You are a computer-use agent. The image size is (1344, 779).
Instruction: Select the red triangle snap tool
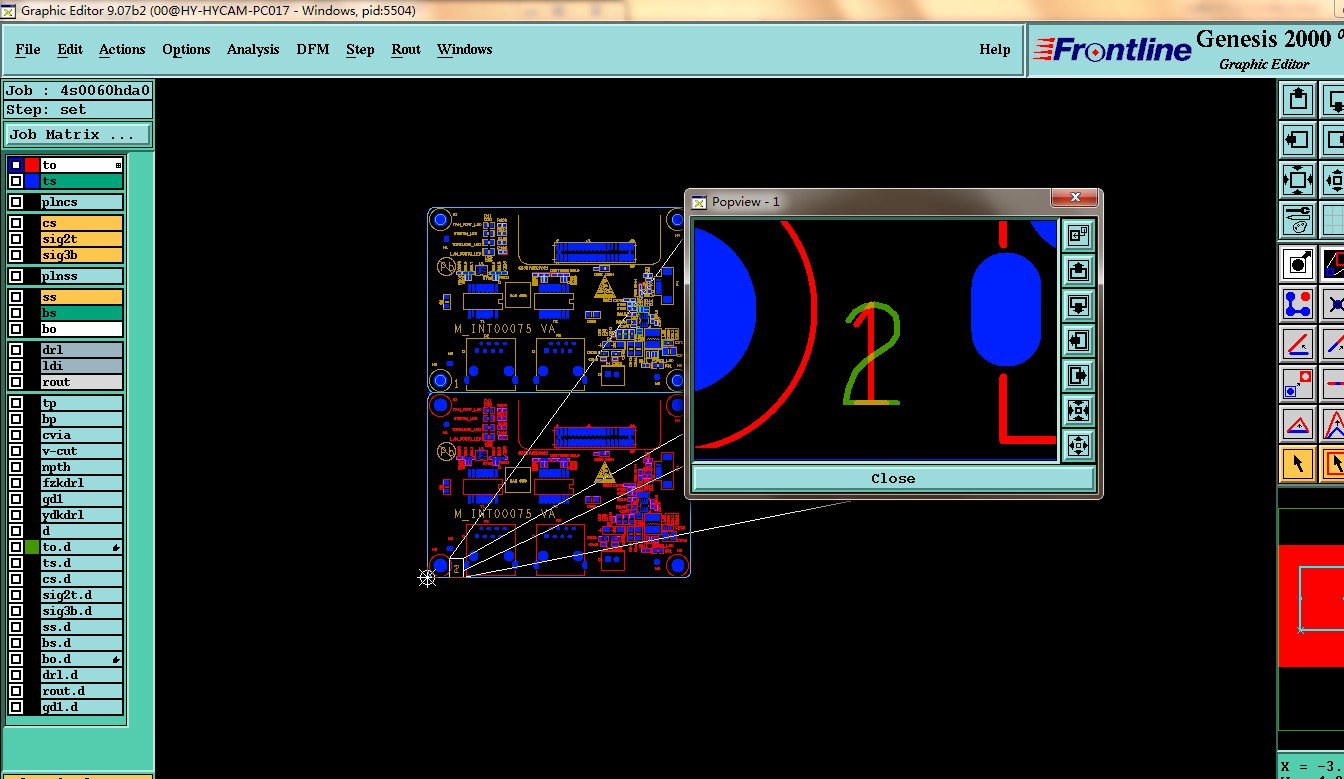(1298, 424)
